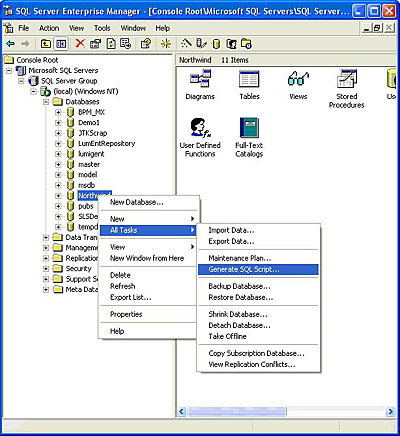
Task: Choose Shrink Database menu entry
Action: click(x=258, y=314)
